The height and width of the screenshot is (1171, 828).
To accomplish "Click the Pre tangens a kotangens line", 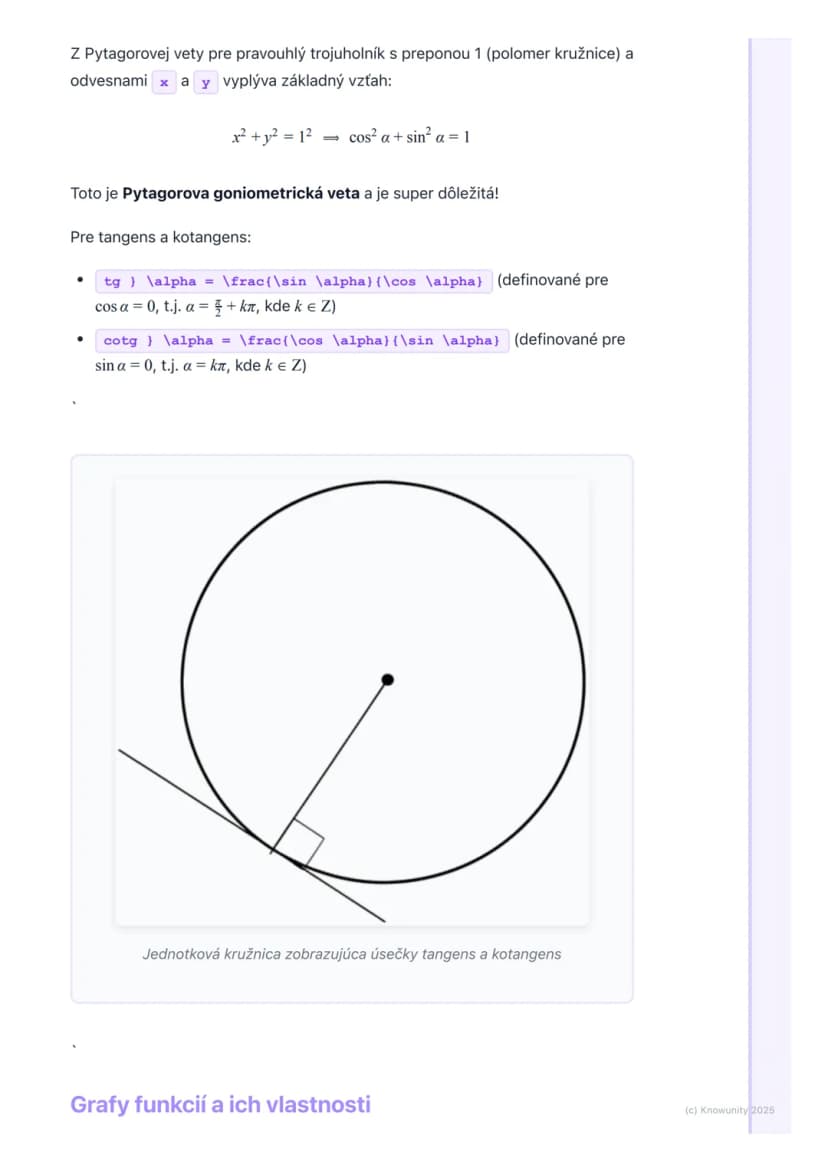I will click(x=161, y=237).
